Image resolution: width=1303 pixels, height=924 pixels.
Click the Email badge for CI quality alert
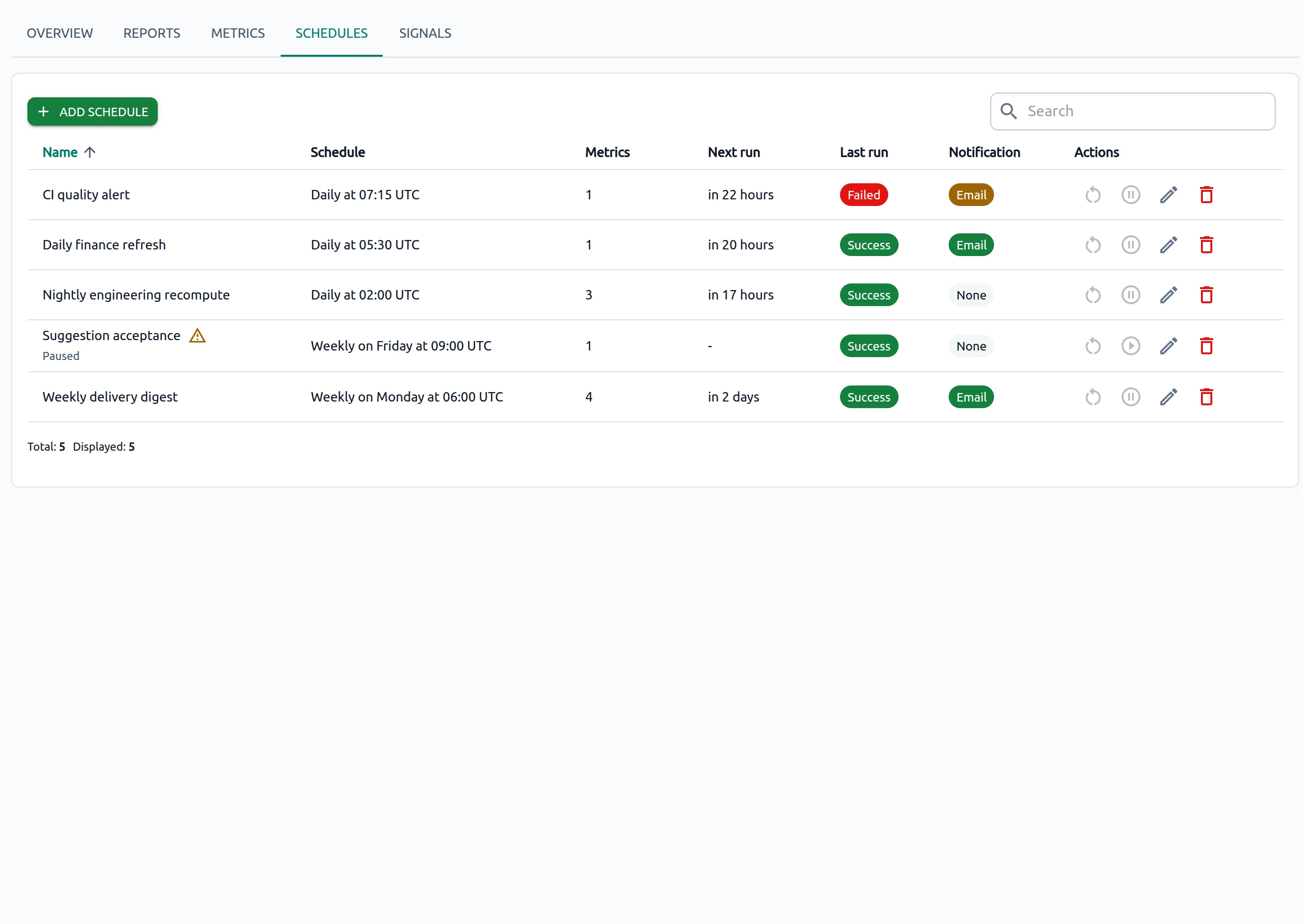(x=971, y=195)
